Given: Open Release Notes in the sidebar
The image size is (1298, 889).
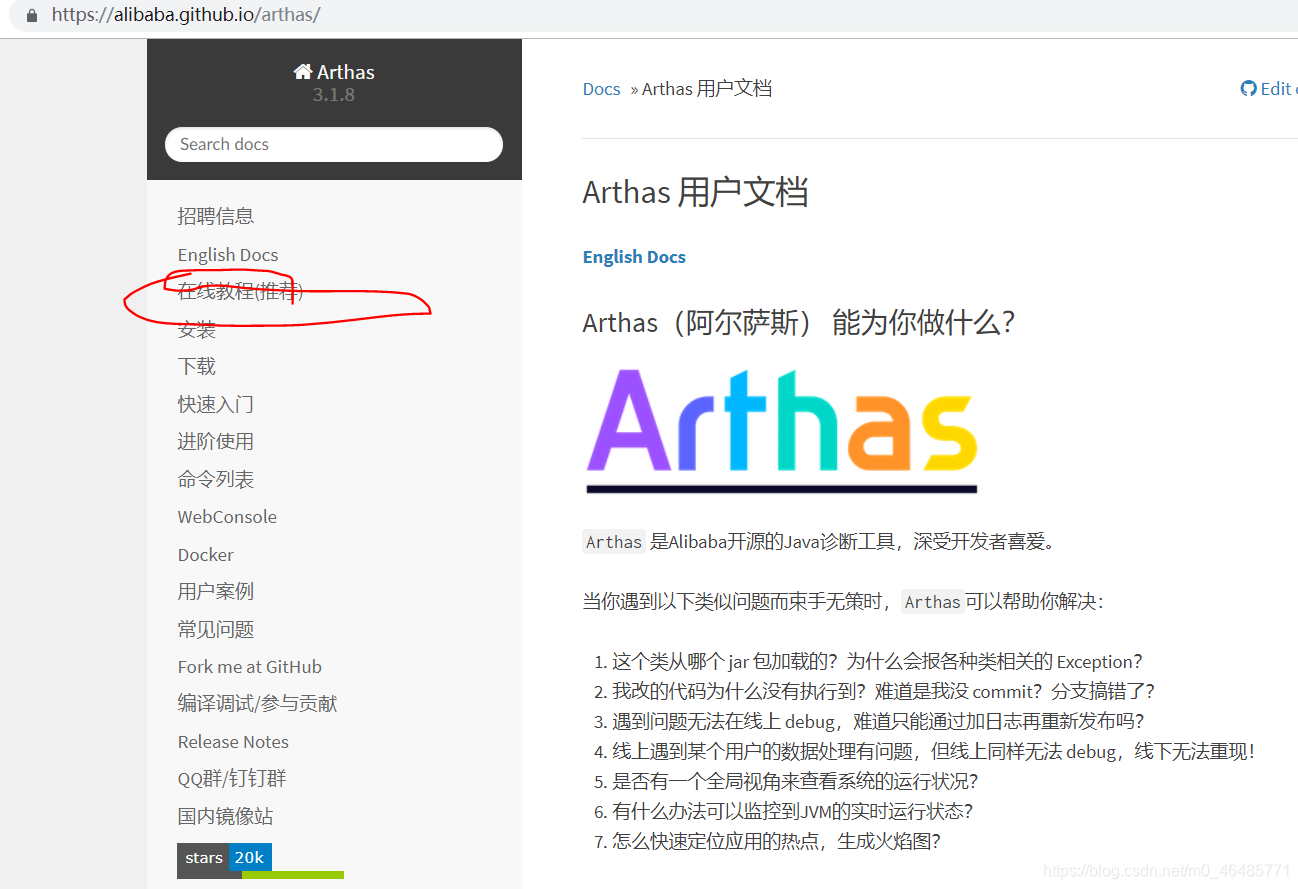Looking at the screenshot, I should coord(233,742).
